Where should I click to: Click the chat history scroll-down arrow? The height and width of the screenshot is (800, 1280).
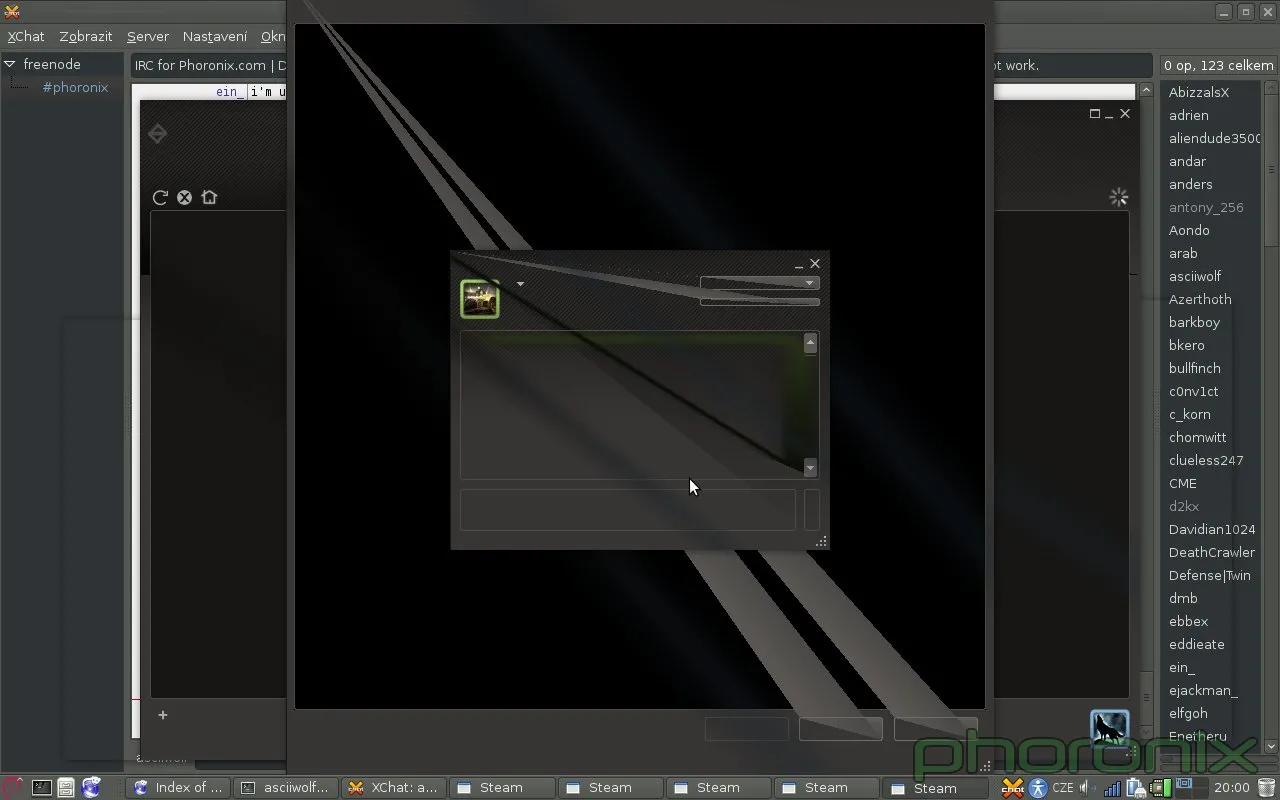pyautogui.click(x=810, y=468)
